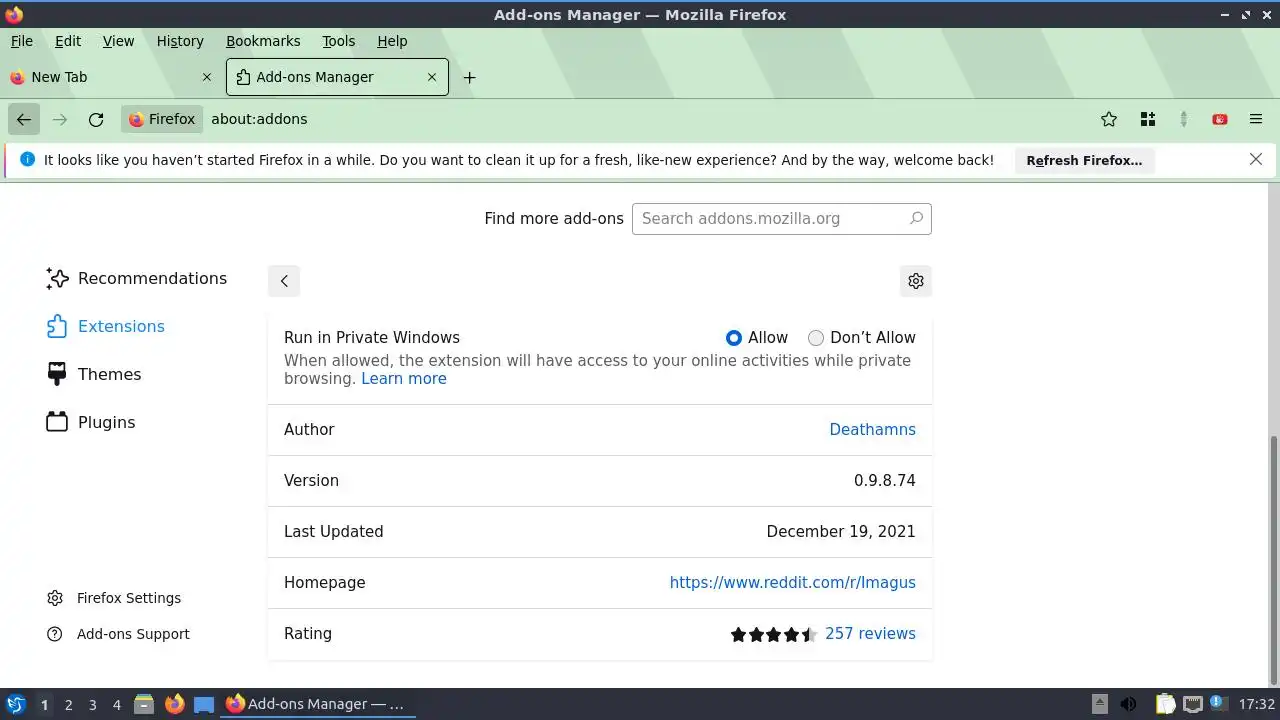The image size is (1280, 720).
Task: Select Allow for private windows
Action: point(734,338)
